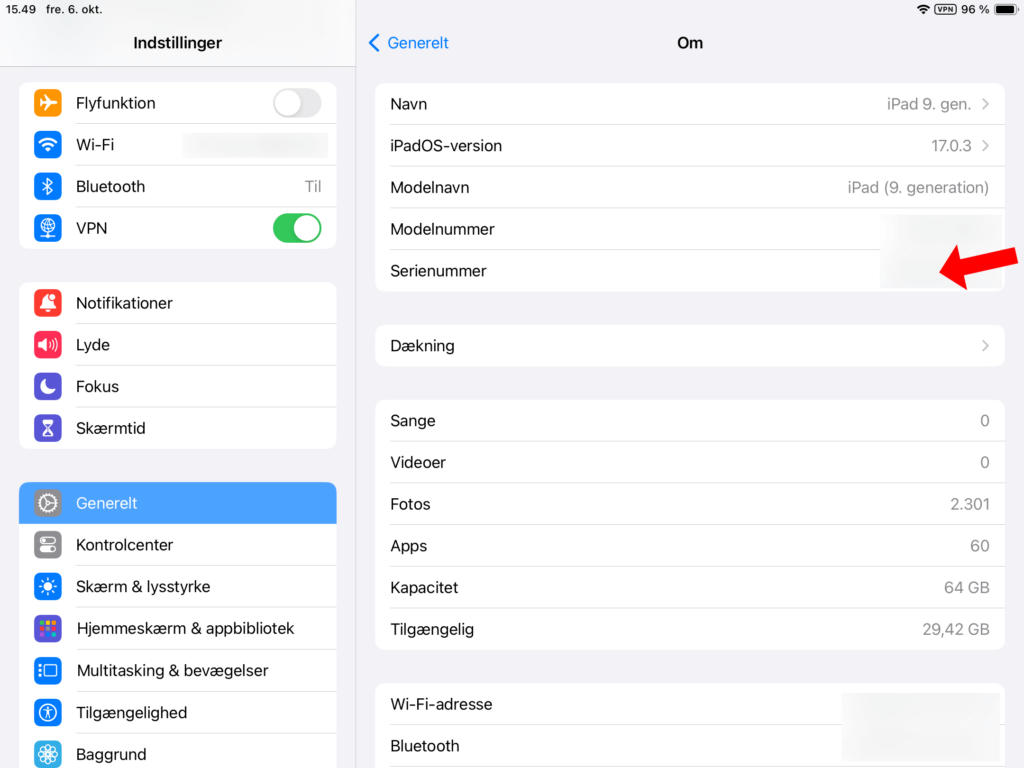The height and width of the screenshot is (768, 1024).
Task: Enable the Flyfunktion switch
Action: pyautogui.click(x=297, y=103)
